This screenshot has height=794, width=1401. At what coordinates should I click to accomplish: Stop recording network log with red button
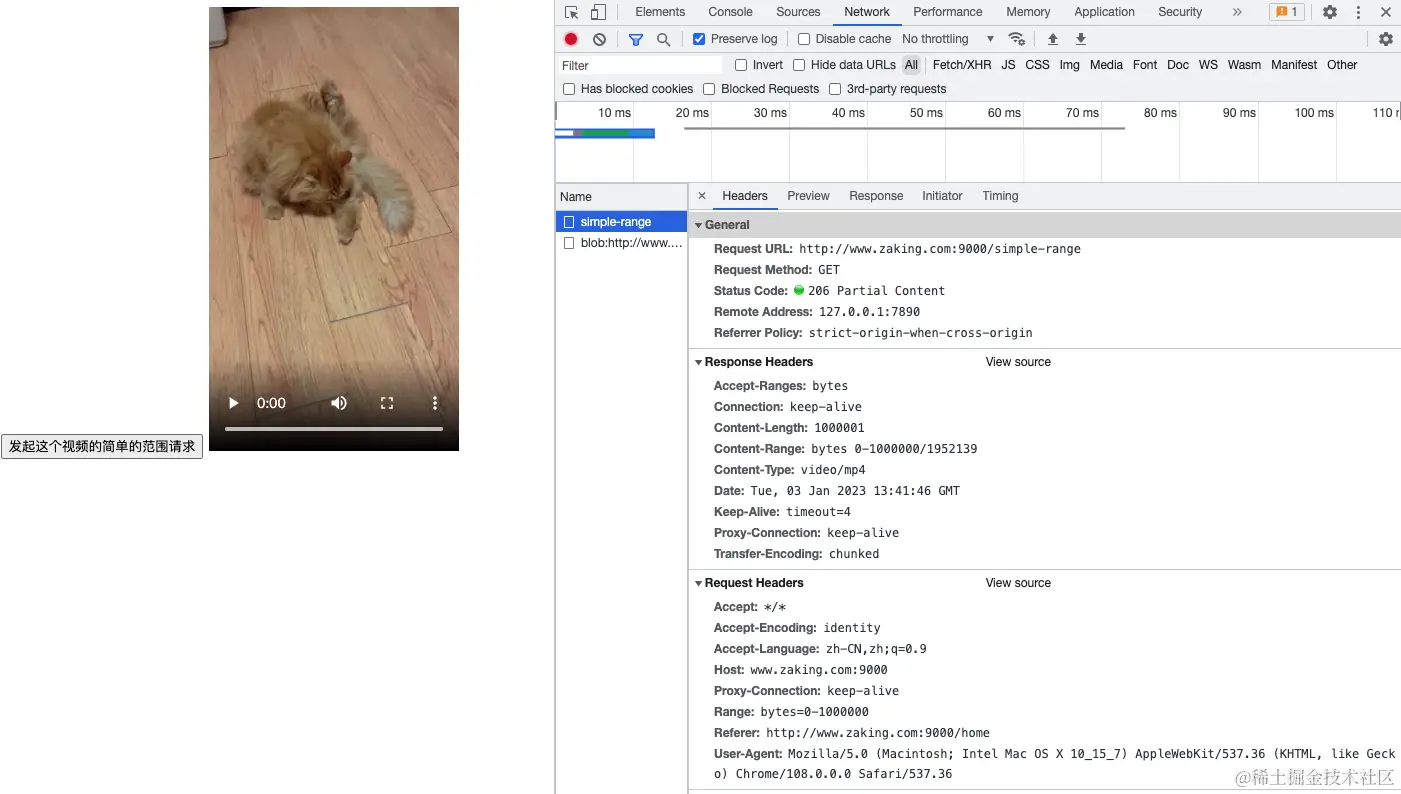coord(571,39)
